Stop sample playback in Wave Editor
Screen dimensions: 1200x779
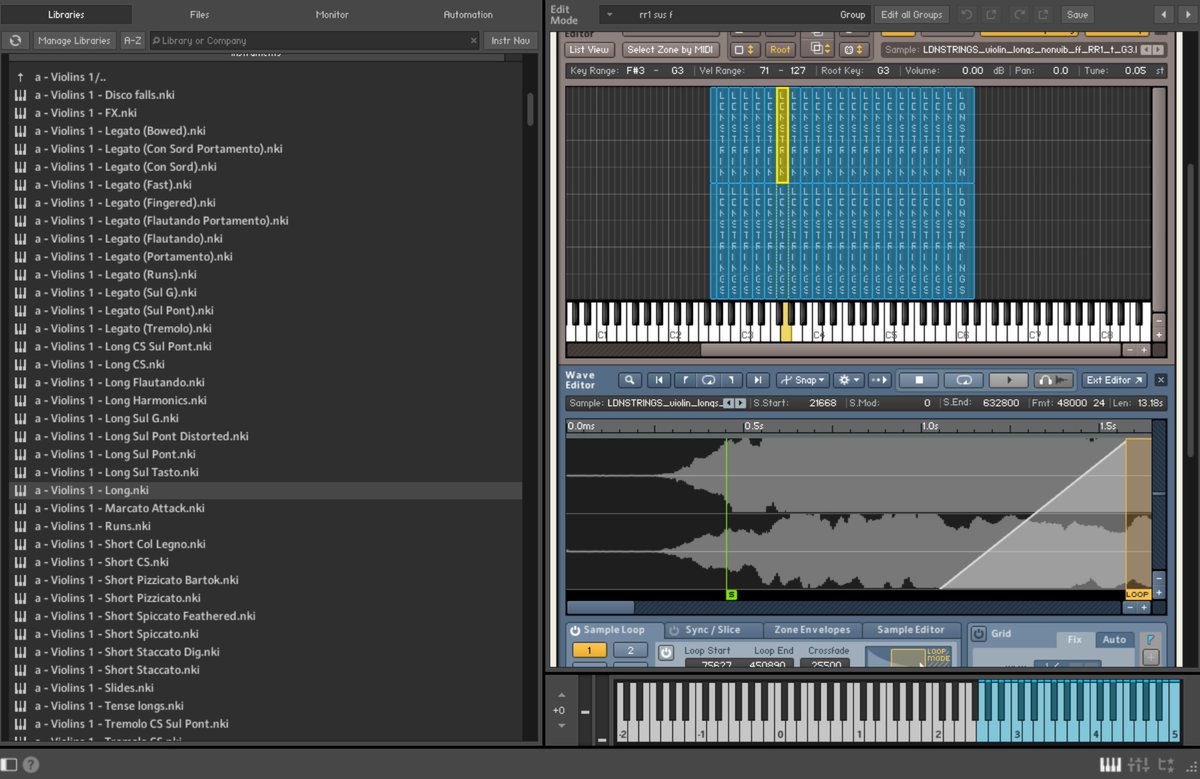pos(919,380)
